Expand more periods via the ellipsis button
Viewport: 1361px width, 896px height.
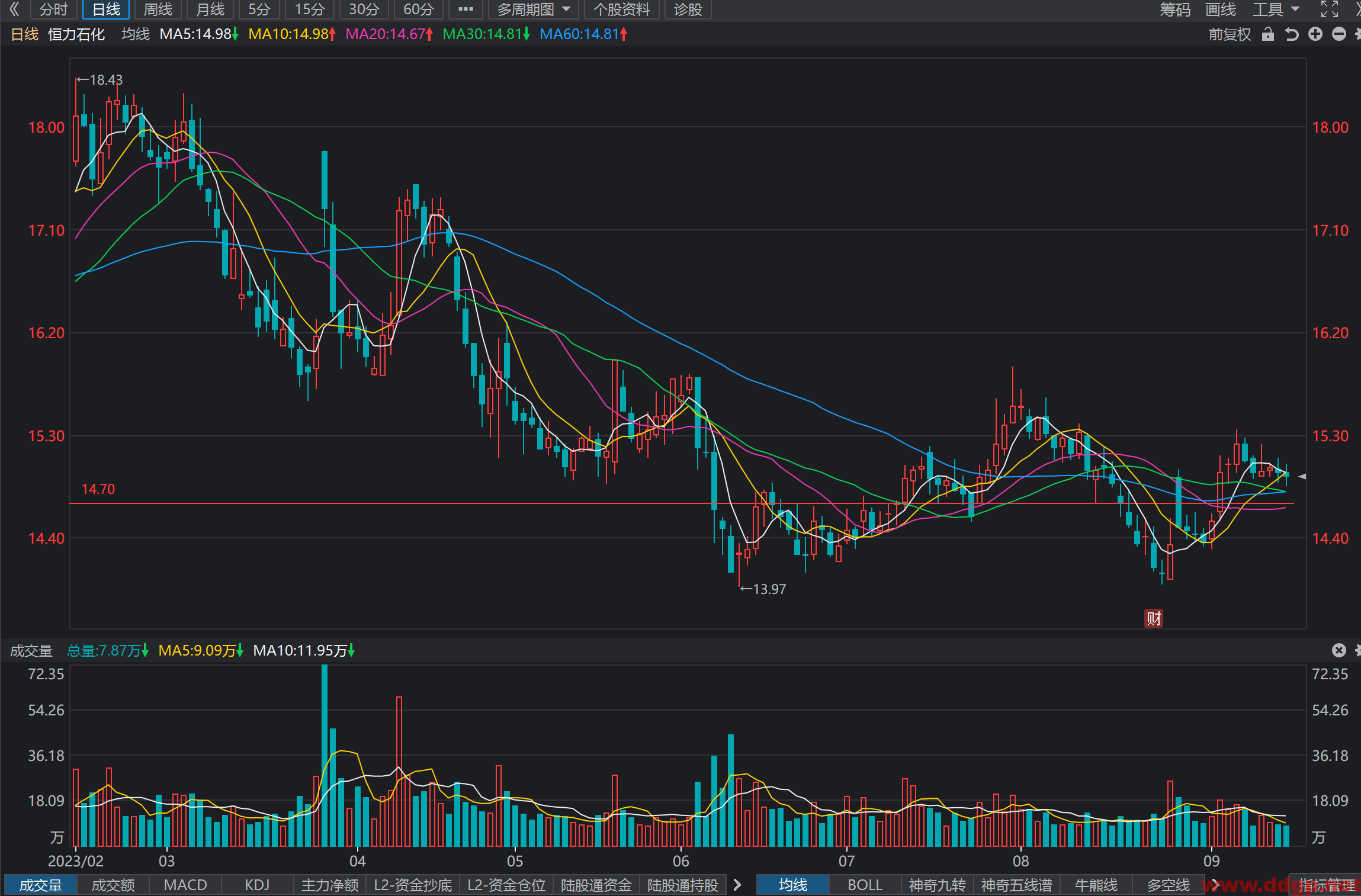click(x=466, y=9)
